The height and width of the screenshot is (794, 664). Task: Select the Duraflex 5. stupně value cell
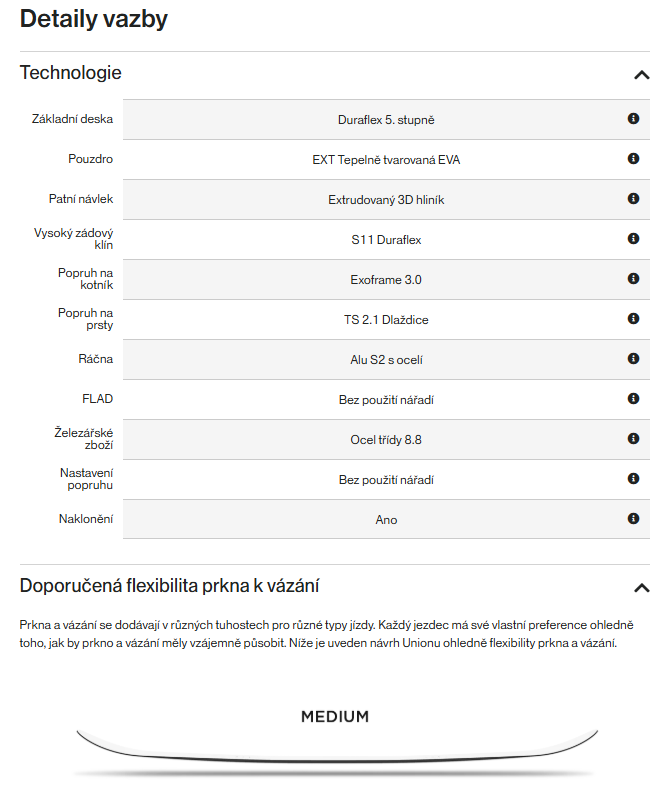coord(386,120)
